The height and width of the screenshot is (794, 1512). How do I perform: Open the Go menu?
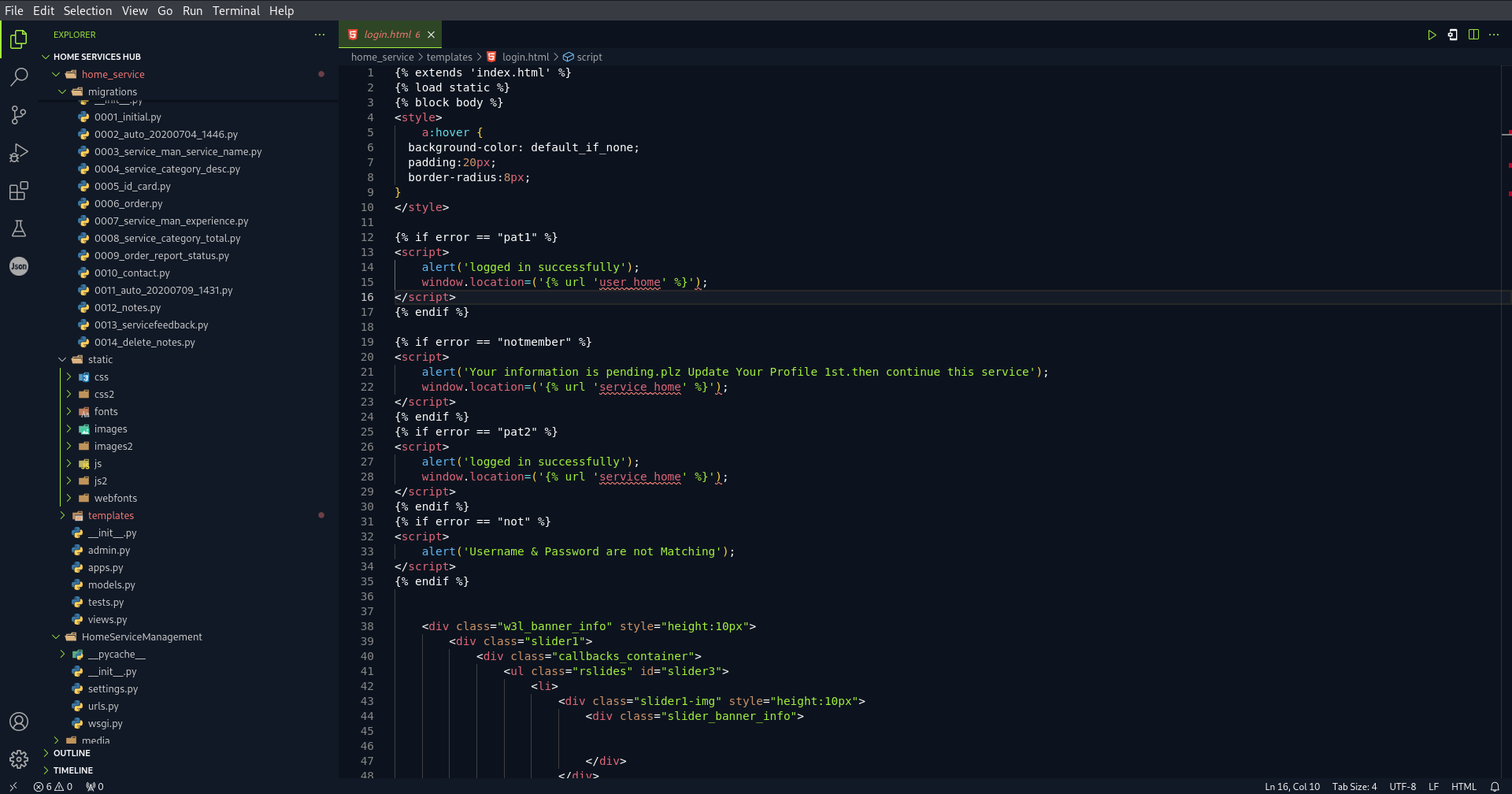click(x=165, y=10)
